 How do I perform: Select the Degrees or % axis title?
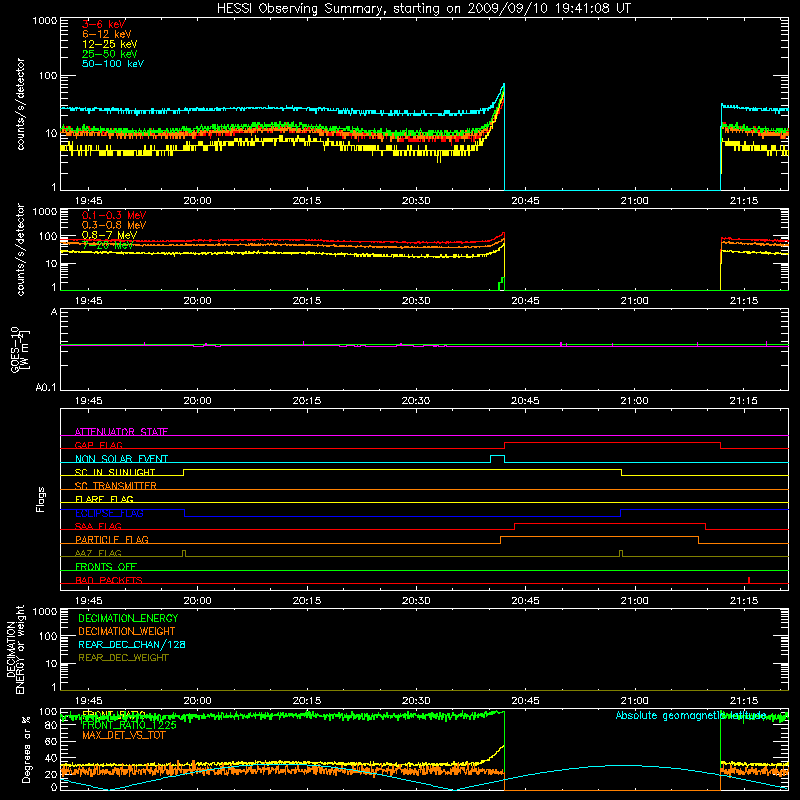coord(26,749)
